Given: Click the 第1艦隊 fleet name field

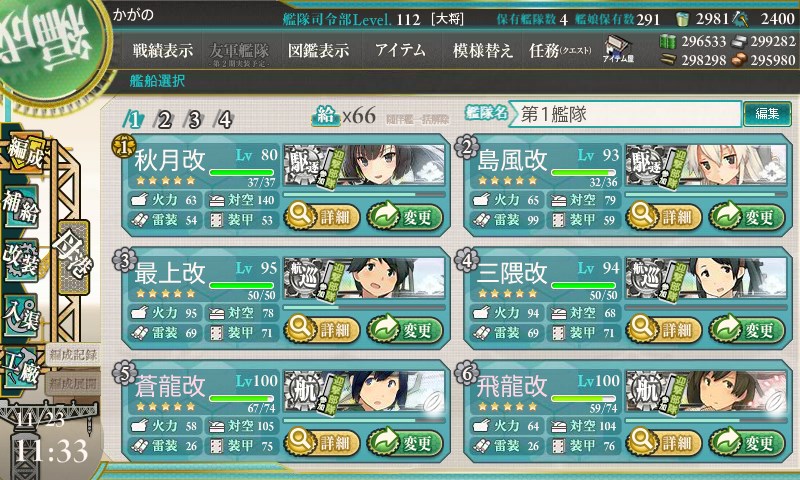Looking at the screenshot, I should tap(625, 114).
